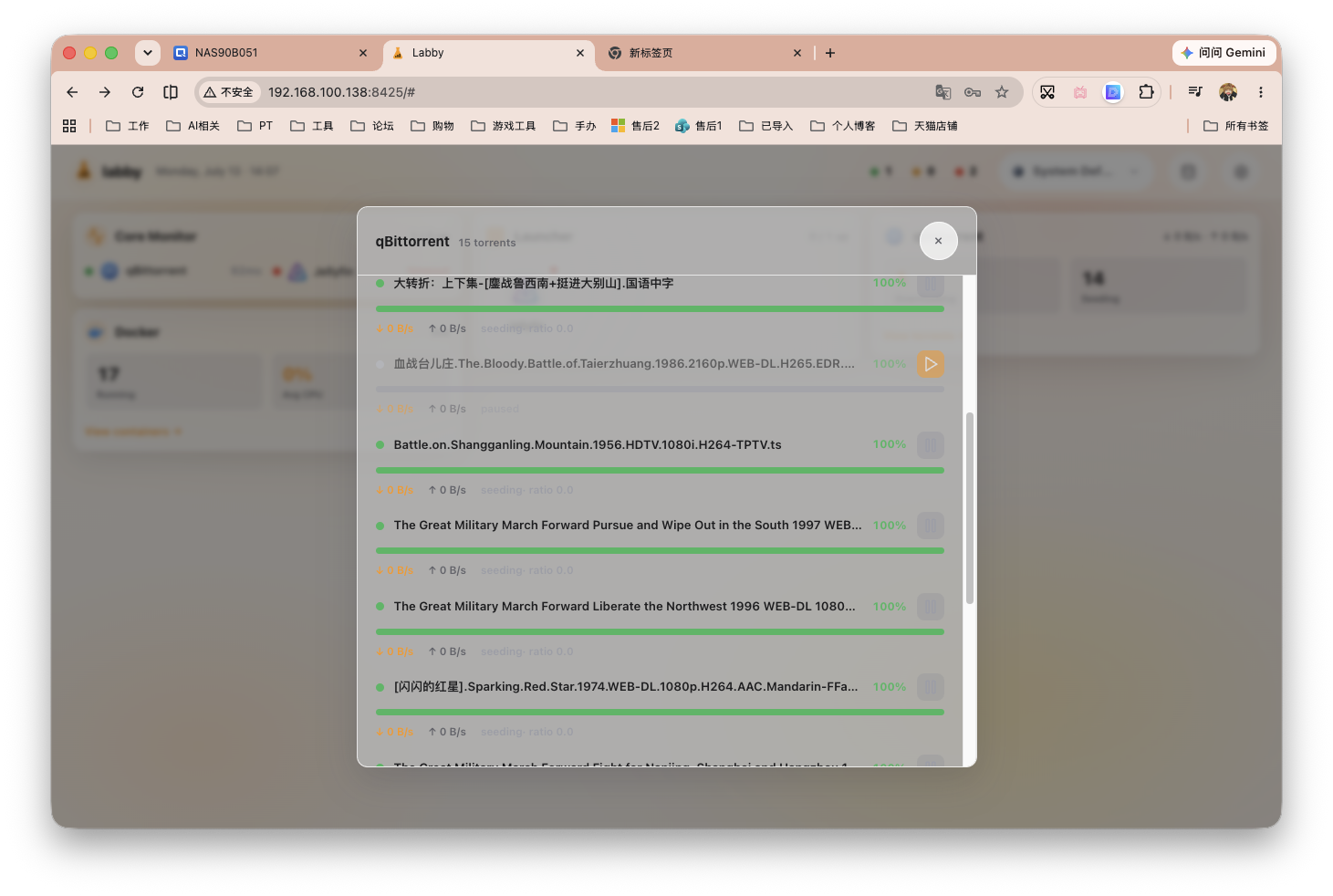
Task: Click the progress bar of Battle.on.Shangganling.Mountain
Action: [x=660, y=471]
